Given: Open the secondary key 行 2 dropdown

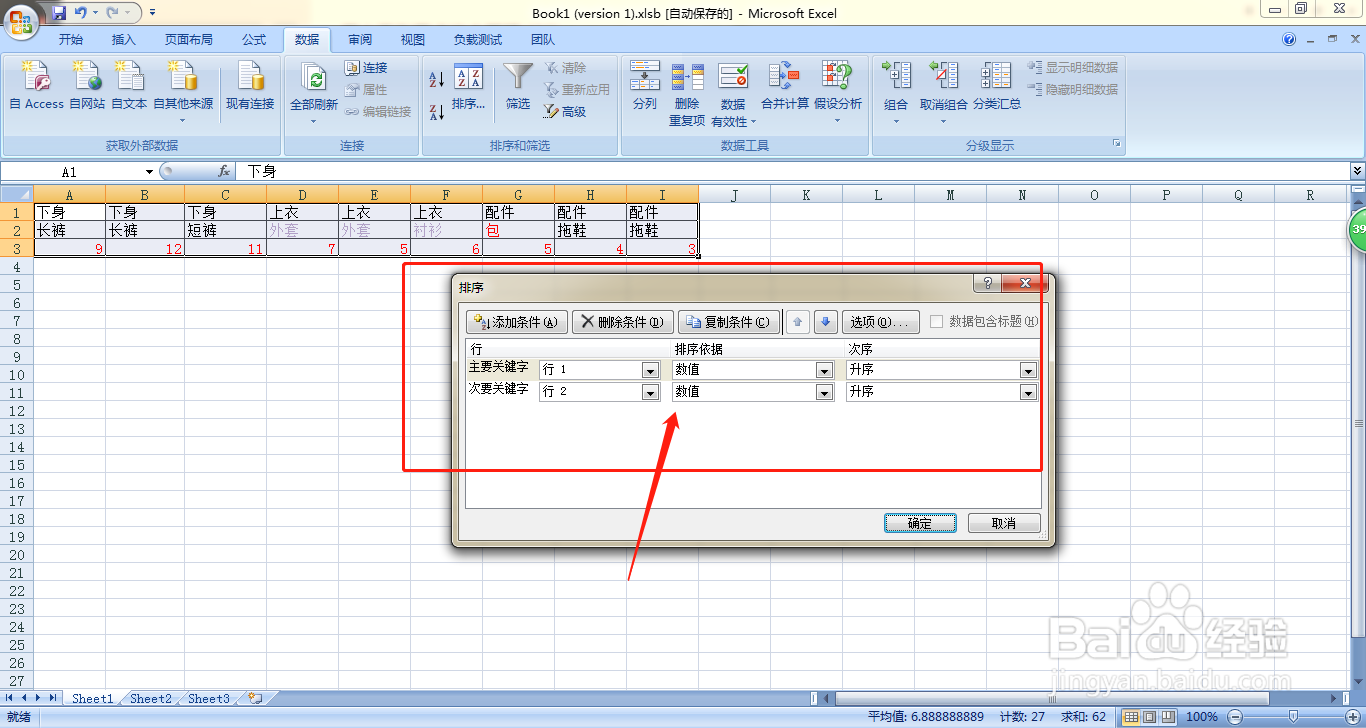Looking at the screenshot, I should tap(650, 392).
